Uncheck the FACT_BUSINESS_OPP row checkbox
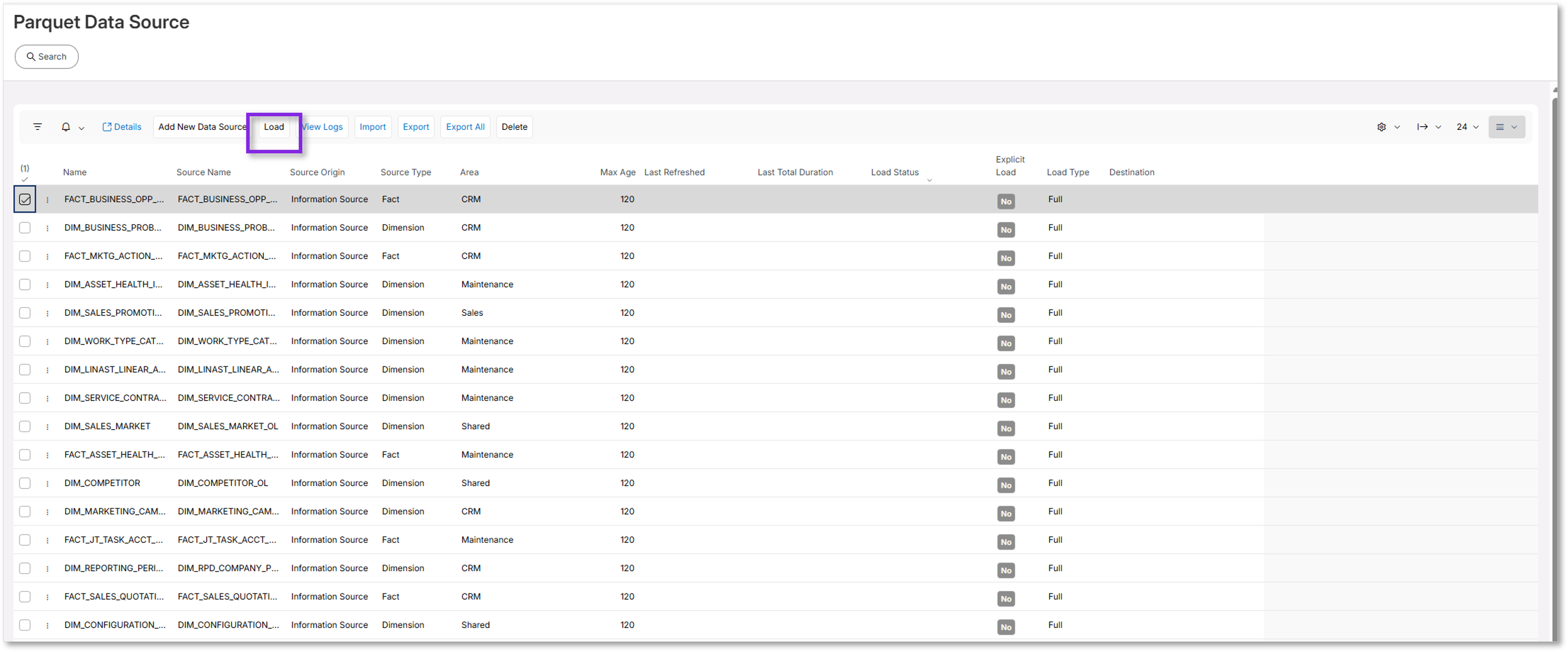The height and width of the screenshot is (652, 1568). point(25,199)
